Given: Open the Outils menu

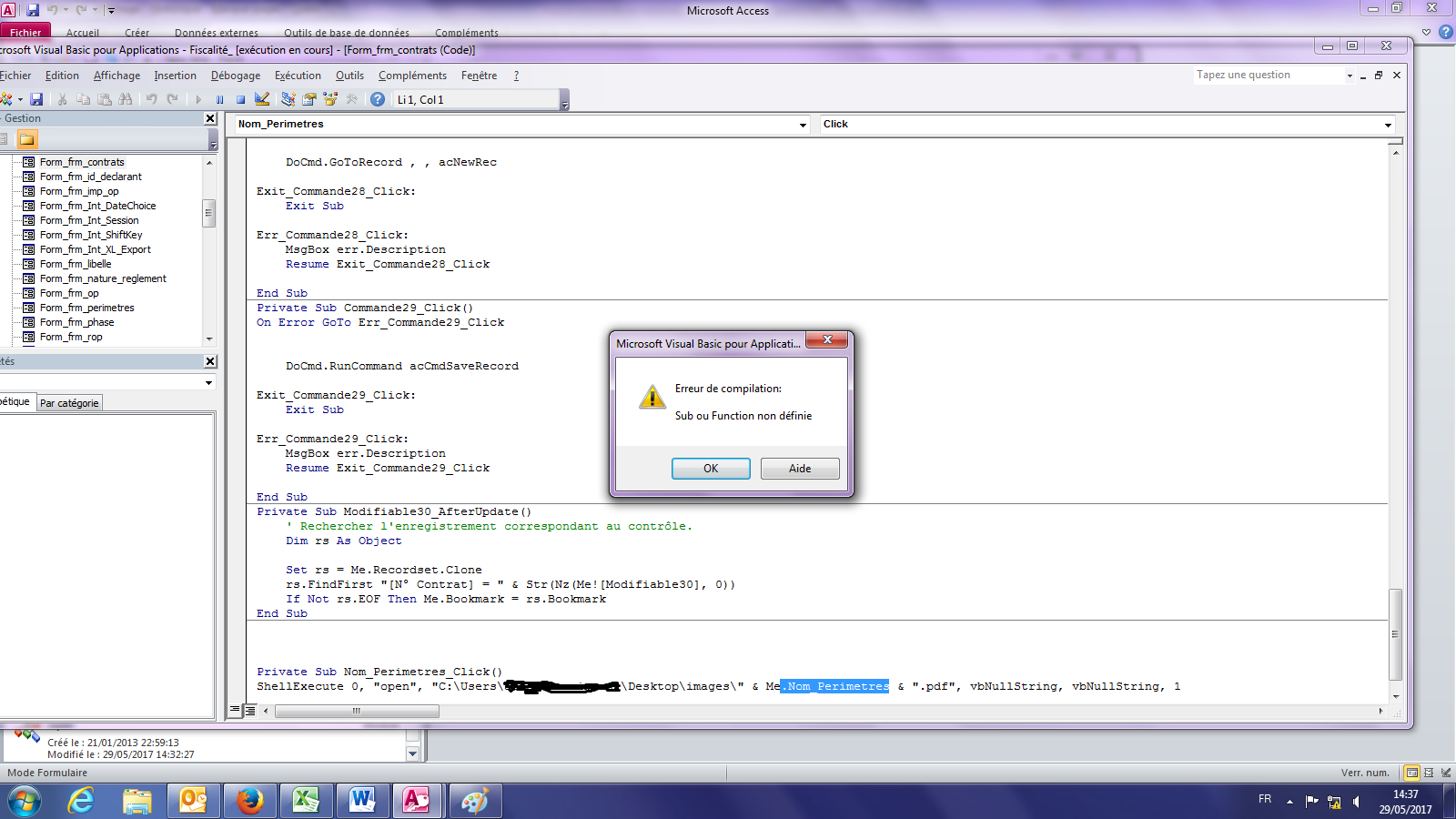Looking at the screenshot, I should 349,76.
